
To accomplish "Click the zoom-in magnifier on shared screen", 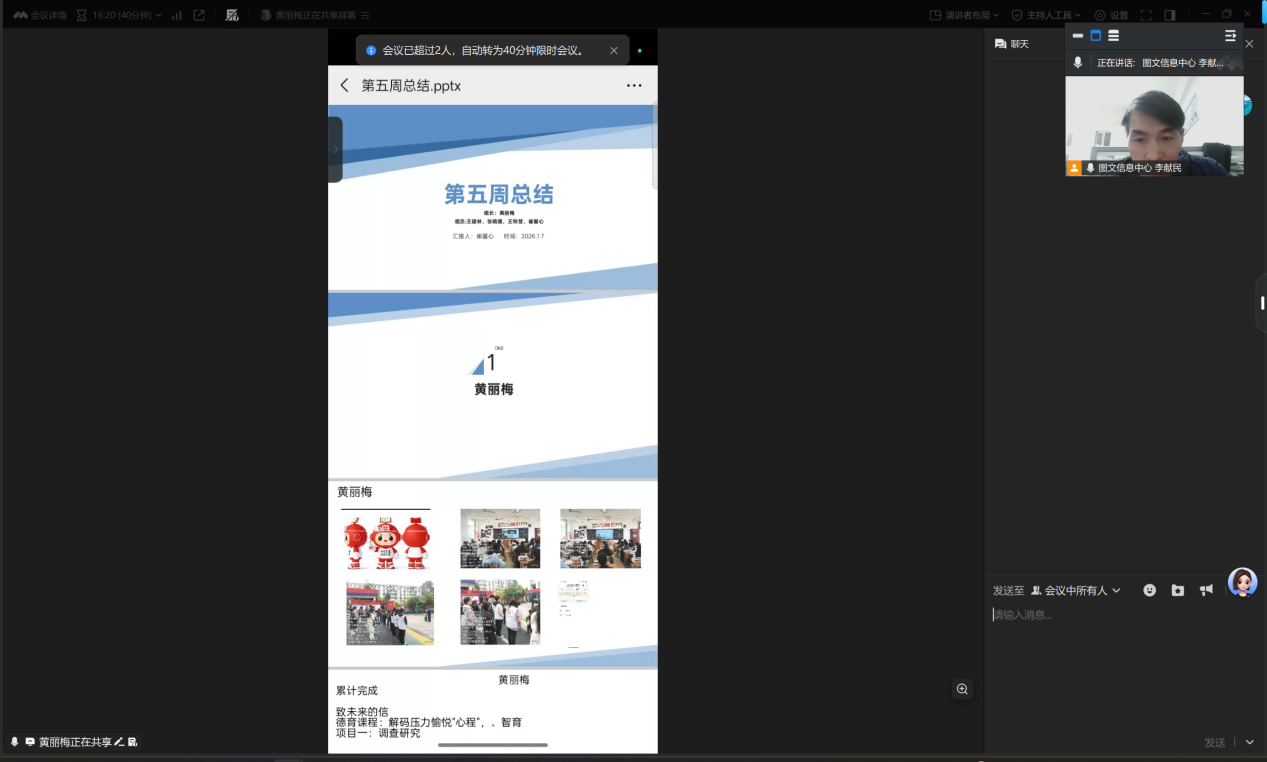I will [962, 689].
